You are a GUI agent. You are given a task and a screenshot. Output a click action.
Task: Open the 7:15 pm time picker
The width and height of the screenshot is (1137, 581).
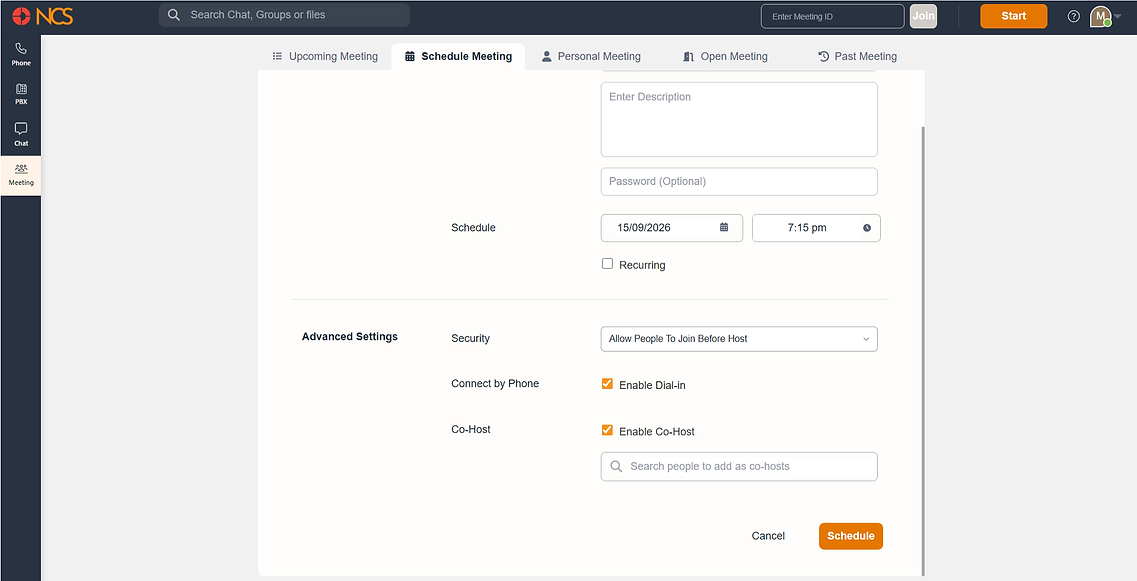816,228
